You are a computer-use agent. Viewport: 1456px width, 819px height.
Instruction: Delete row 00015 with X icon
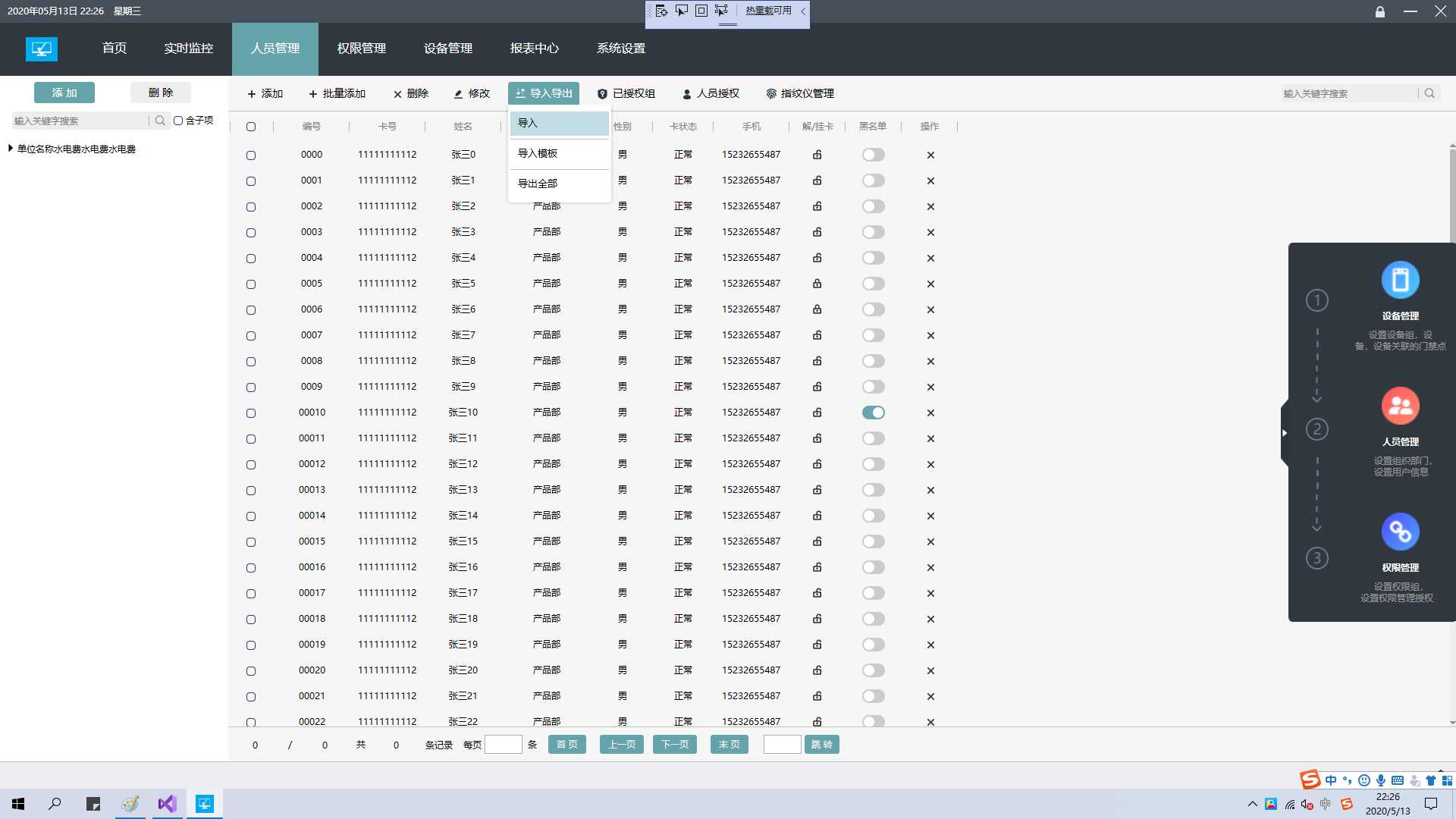pos(930,542)
